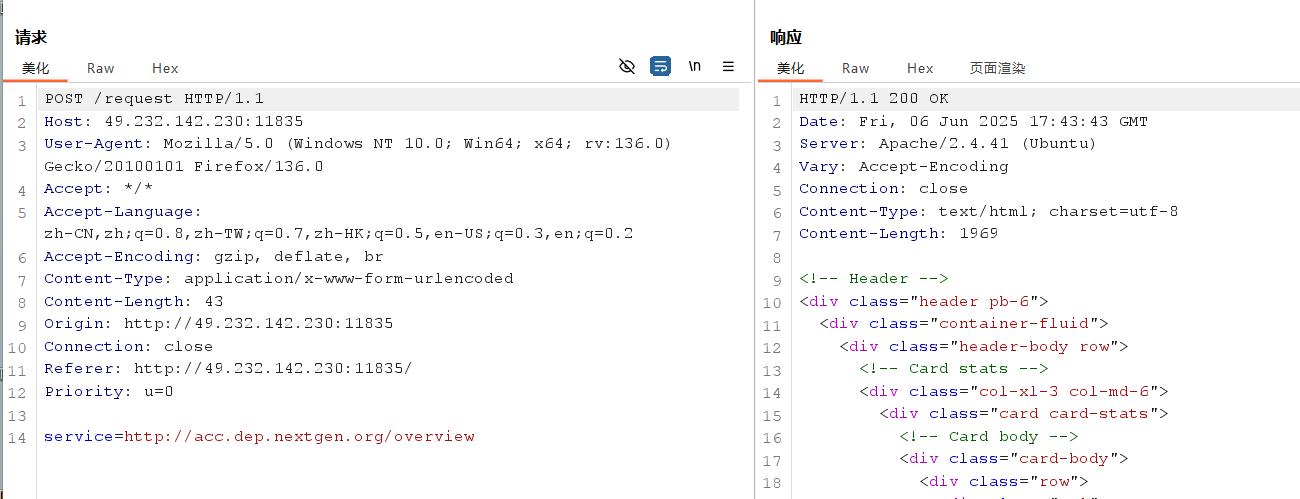Toggle the \n non-printable characters button
This screenshot has width=1300, height=499.
click(x=694, y=67)
